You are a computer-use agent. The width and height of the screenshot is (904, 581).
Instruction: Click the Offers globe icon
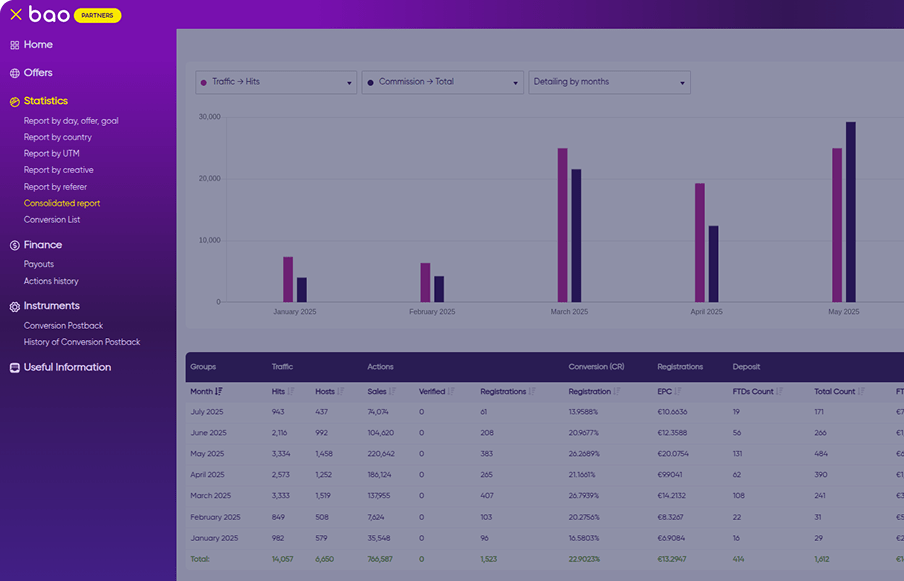click(x=15, y=73)
